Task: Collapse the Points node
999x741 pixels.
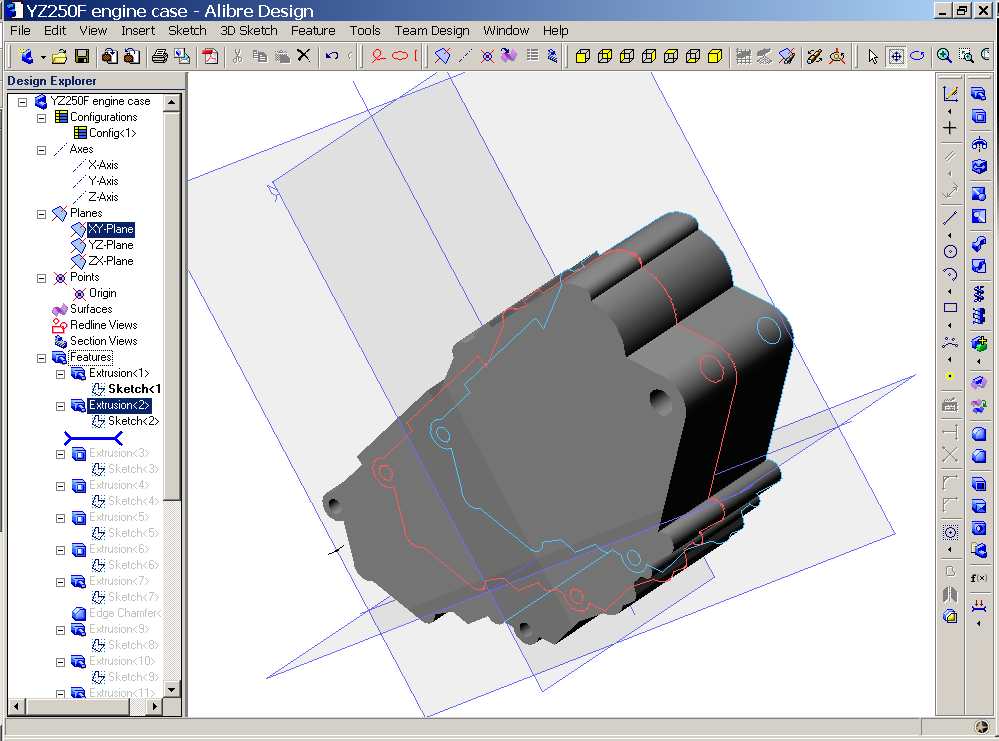Action: (x=42, y=278)
